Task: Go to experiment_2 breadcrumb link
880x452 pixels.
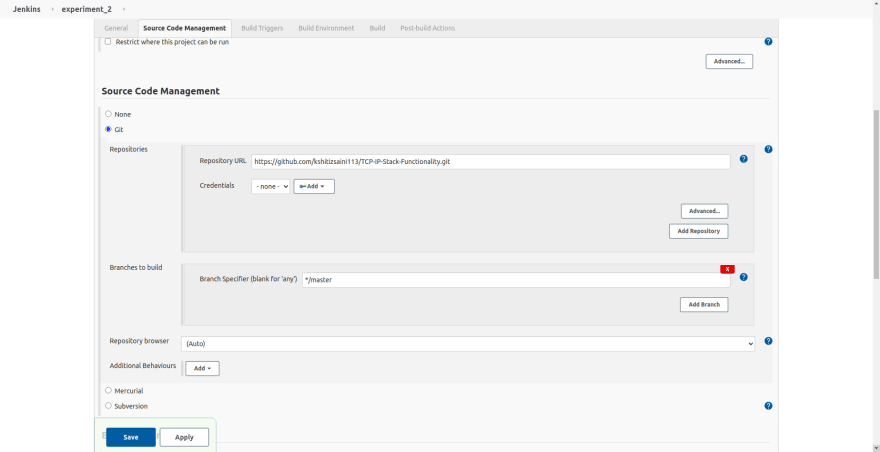Action: (88, 10)
